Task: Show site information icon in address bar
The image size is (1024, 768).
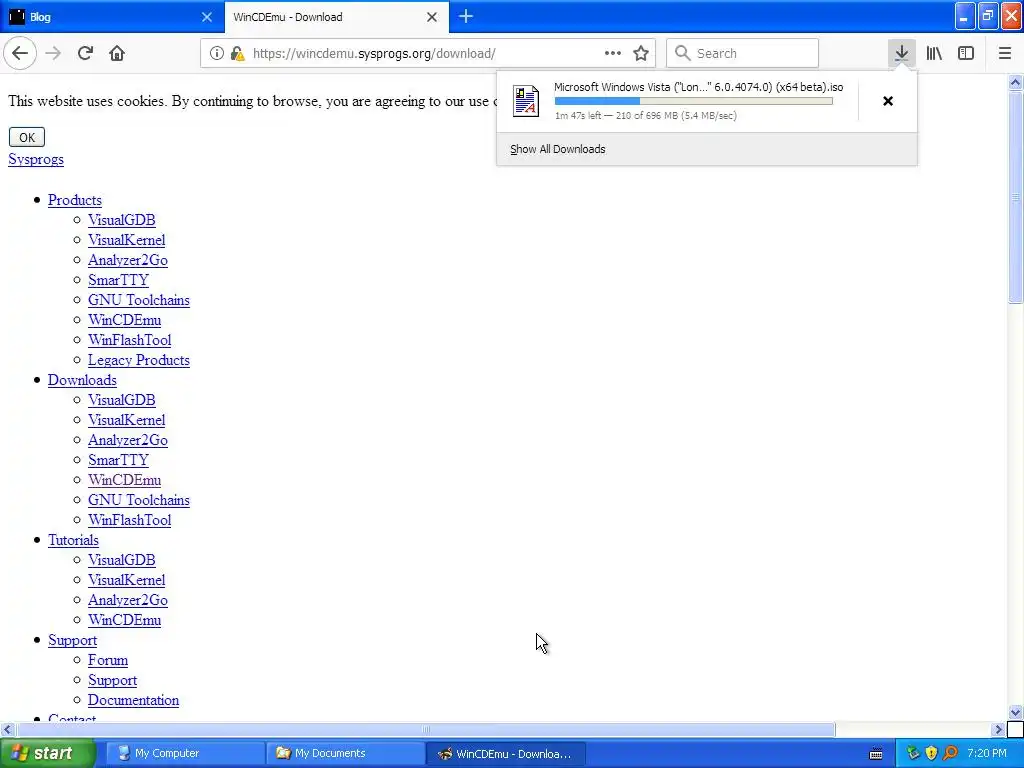Action: pyautogui.click(x=216, y=54)
